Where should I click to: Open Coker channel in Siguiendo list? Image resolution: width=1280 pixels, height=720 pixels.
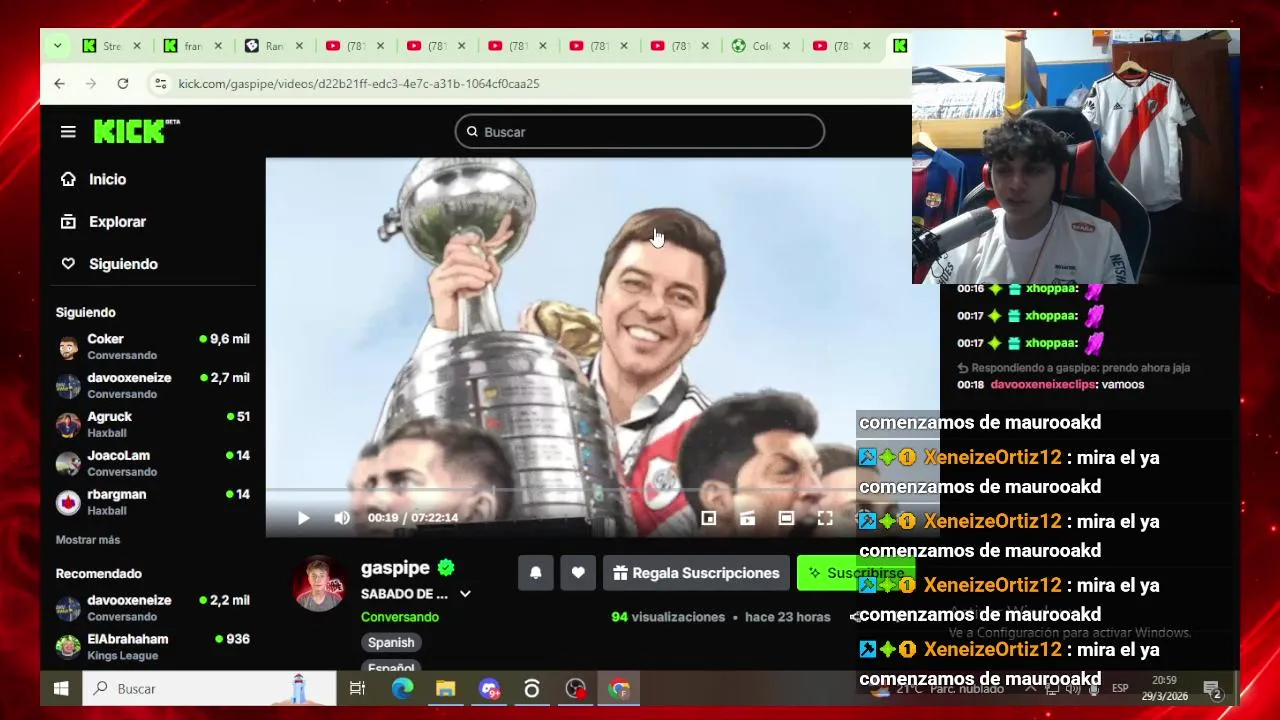153,347
